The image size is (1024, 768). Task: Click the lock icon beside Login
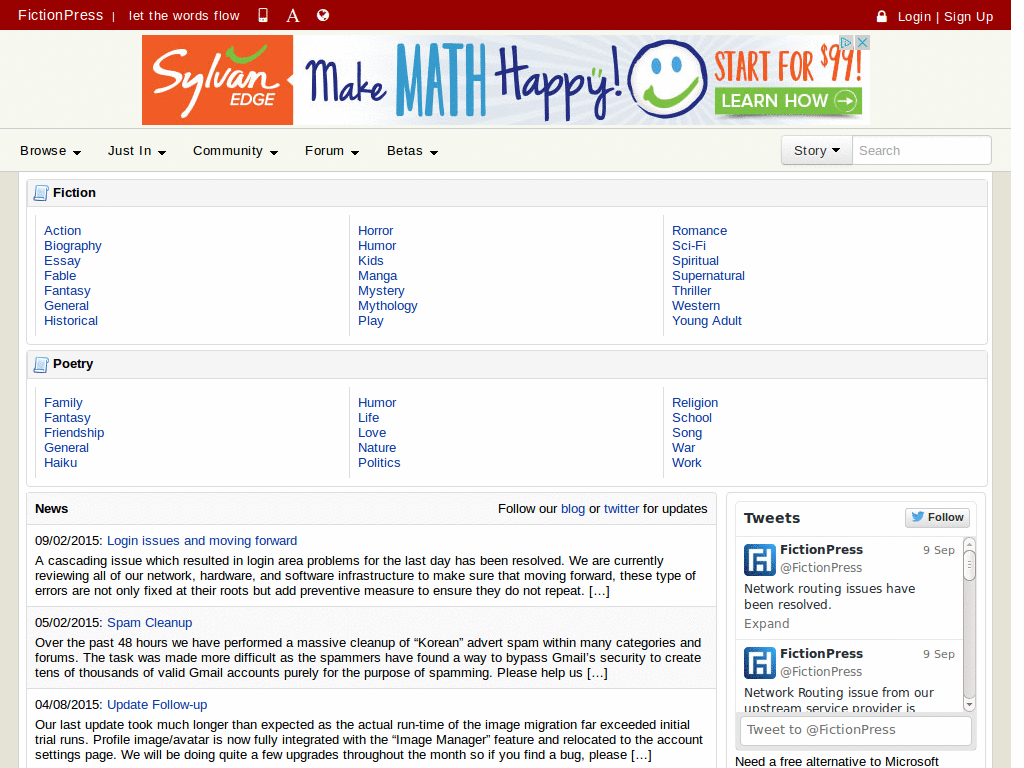point(882,16)
